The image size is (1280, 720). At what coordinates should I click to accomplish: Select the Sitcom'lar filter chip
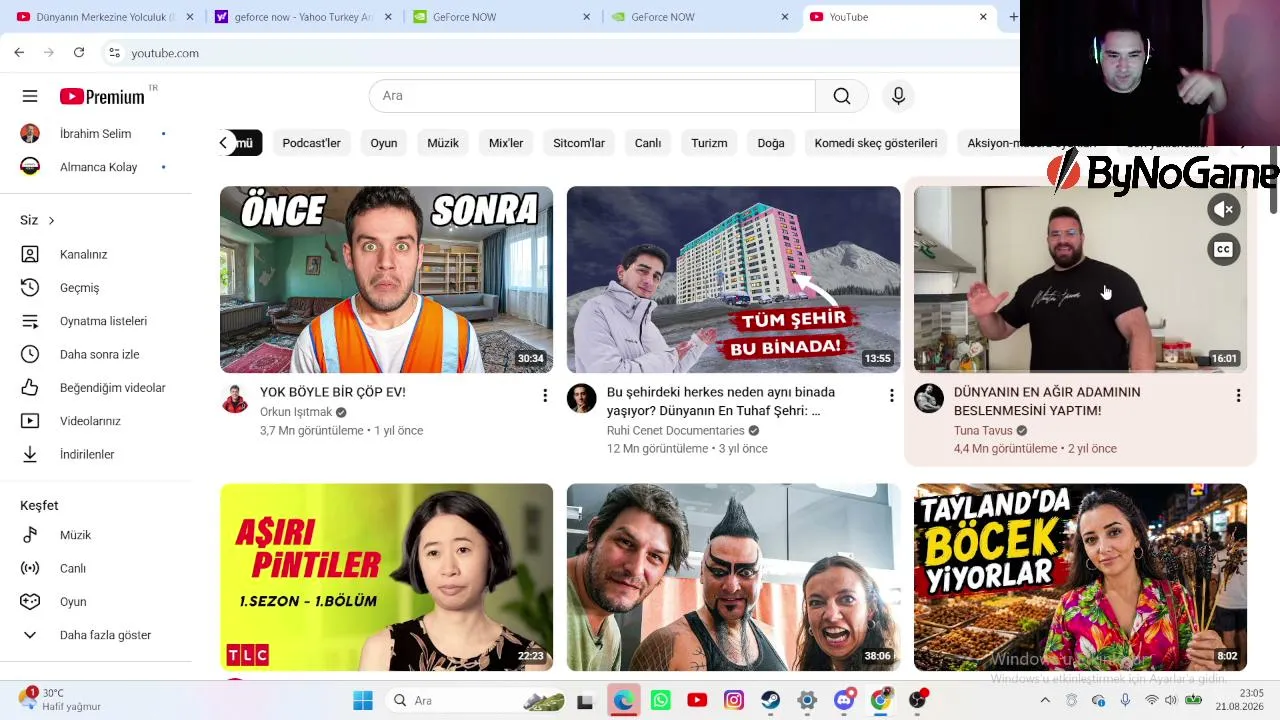click(x=579, y=143)
